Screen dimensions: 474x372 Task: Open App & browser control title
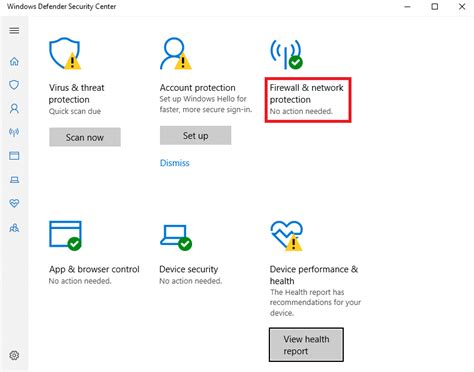[x=94, y=269]
